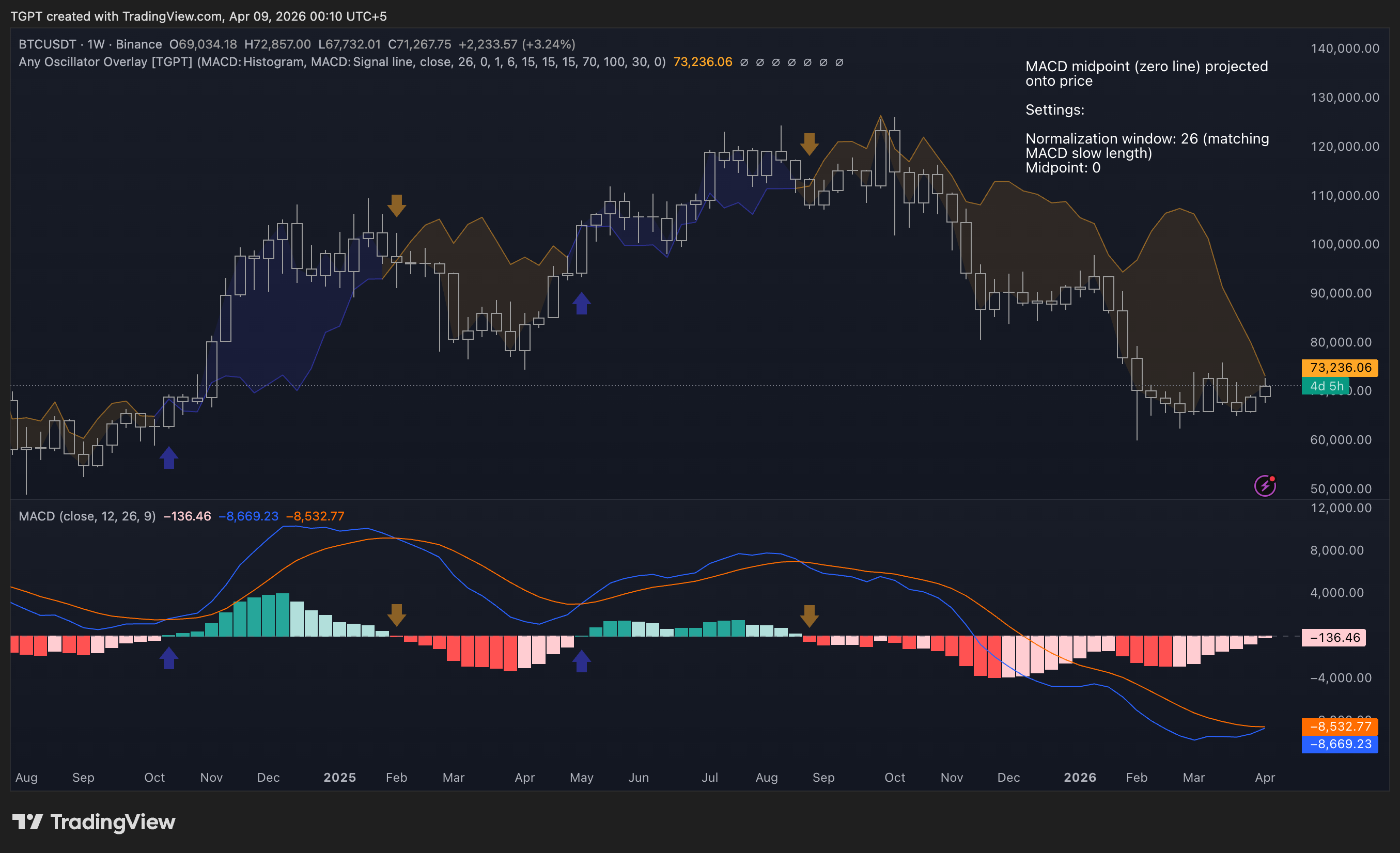Select the orange 73,236.06 price axis label
This screenshot has height=853, width=1400.
coord(1340,368)
